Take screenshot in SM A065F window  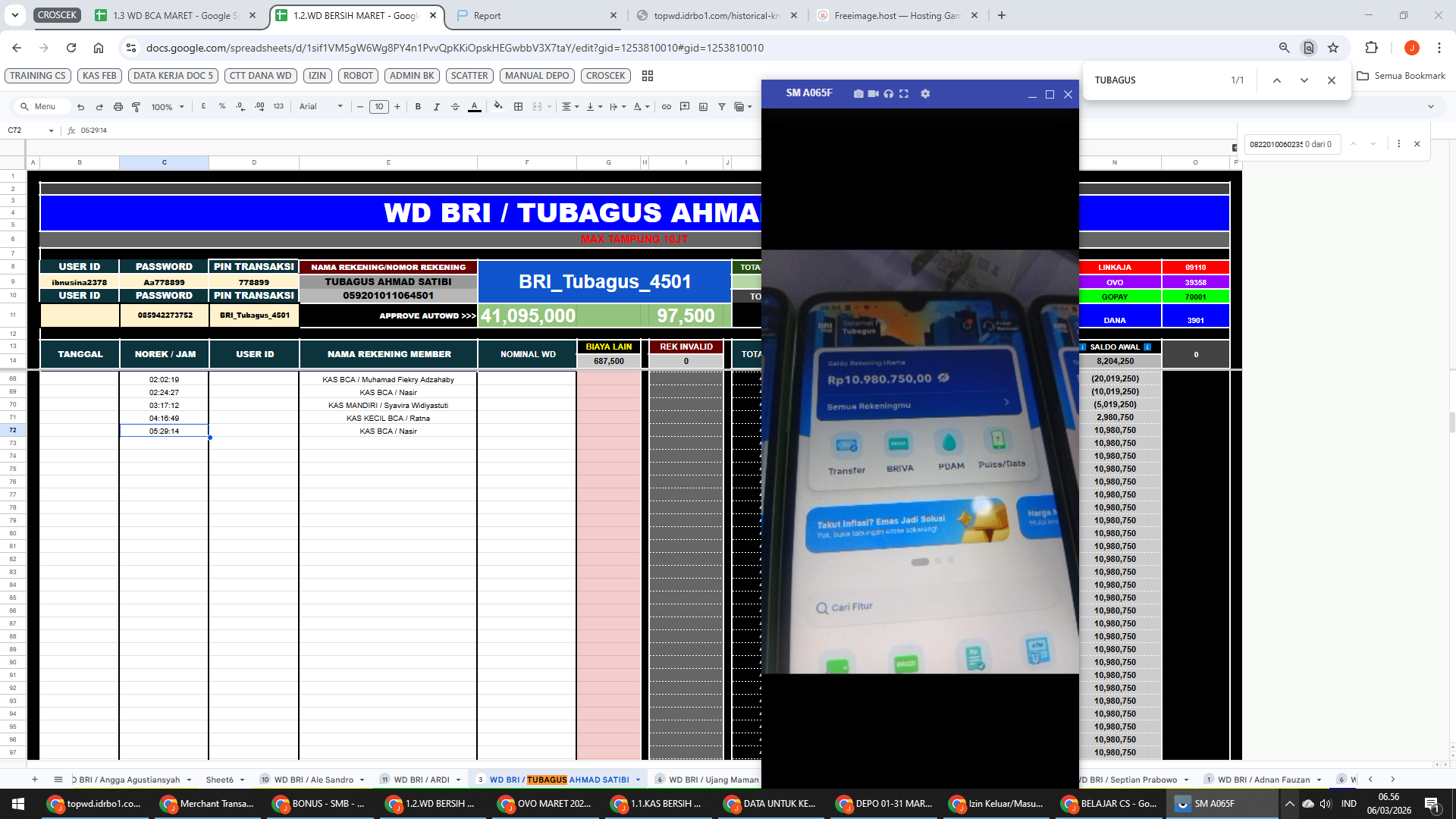click(858, 94)
